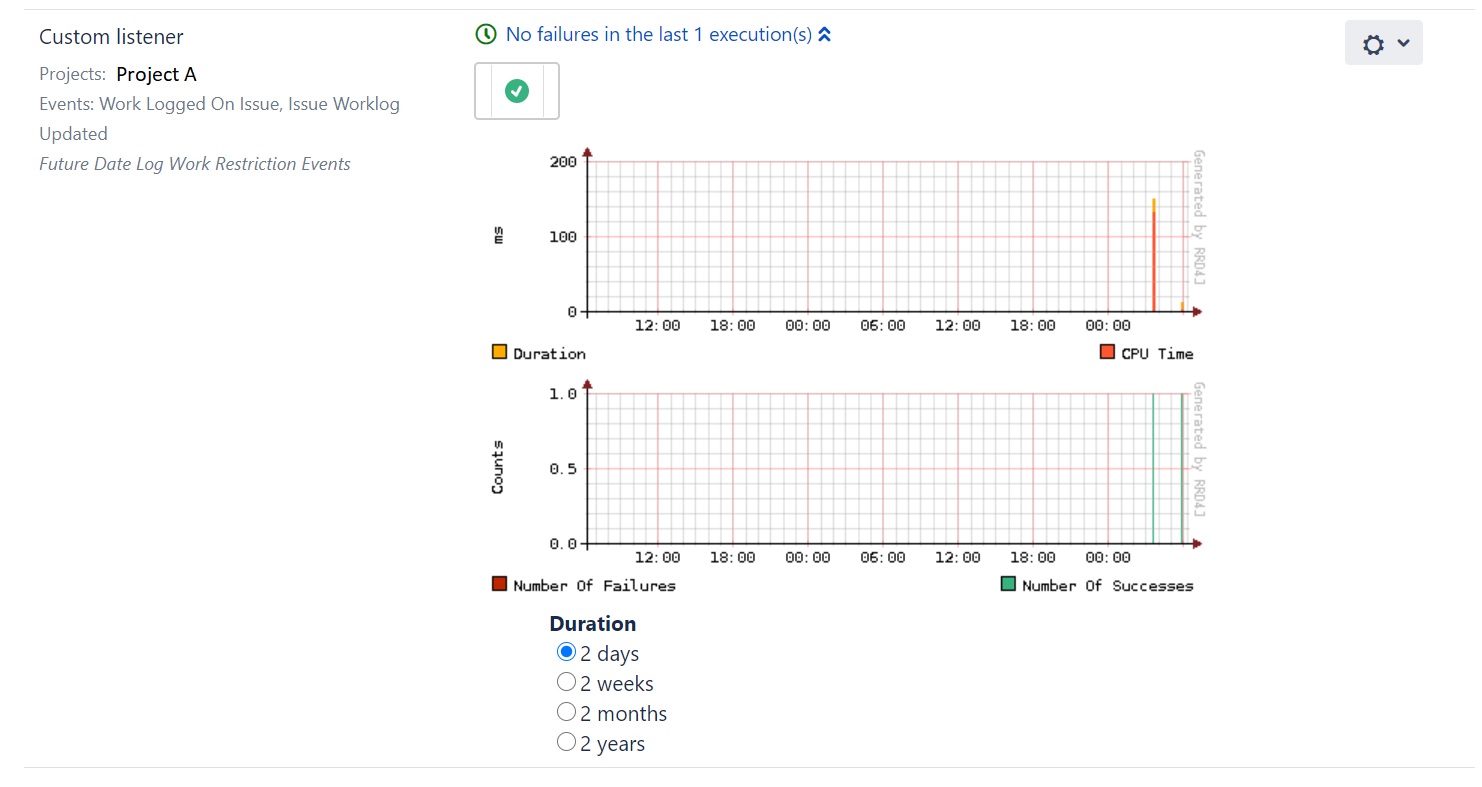Open the gear settings menu
Screen dimensions: 1482x787
(x=1383, y=43)
